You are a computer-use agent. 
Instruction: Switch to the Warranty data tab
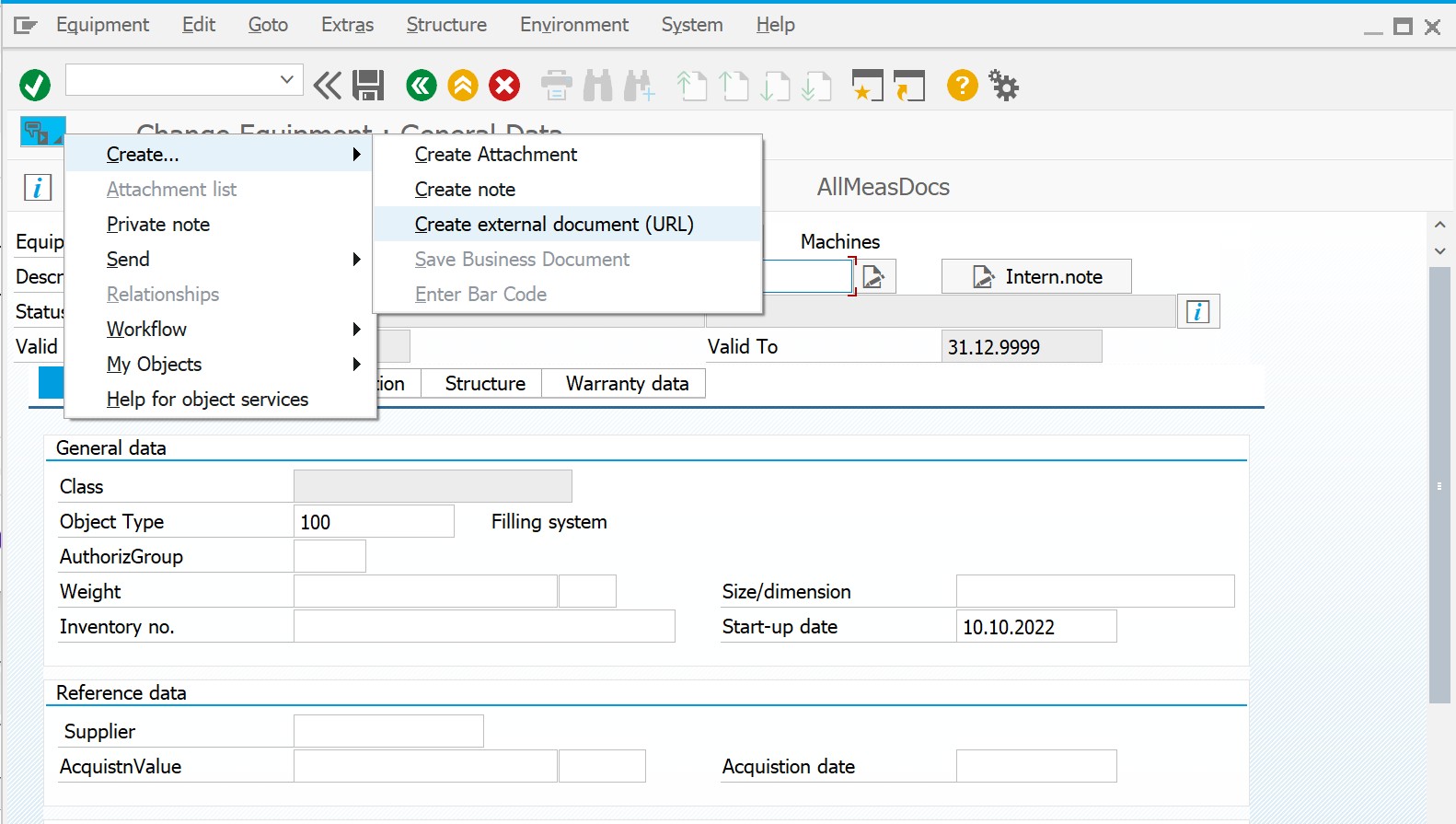[627, 384]
